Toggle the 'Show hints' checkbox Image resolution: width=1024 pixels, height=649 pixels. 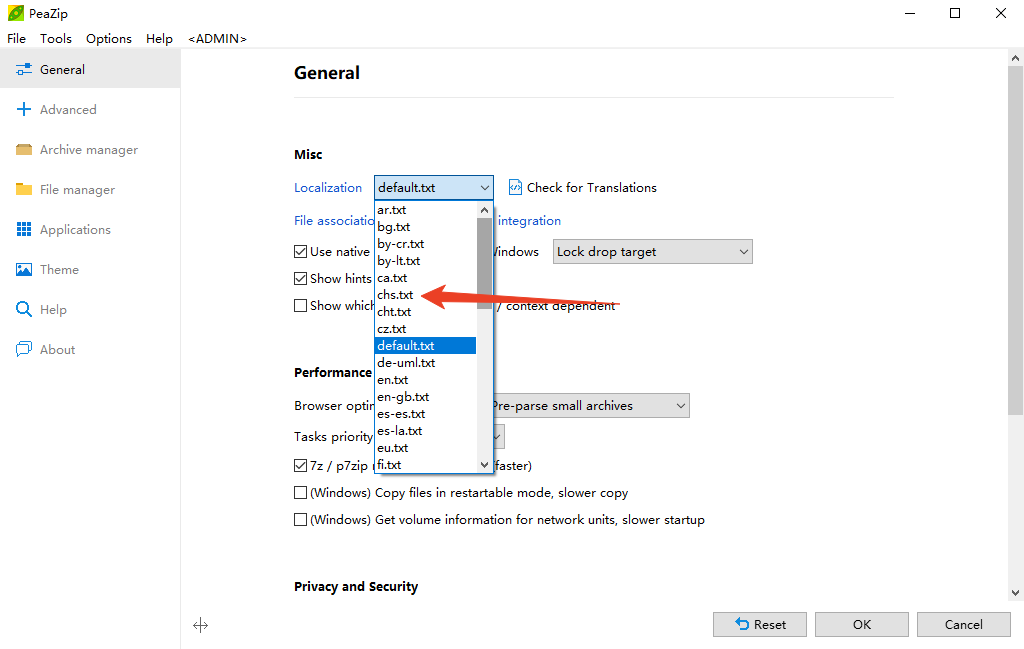(300, 279)
